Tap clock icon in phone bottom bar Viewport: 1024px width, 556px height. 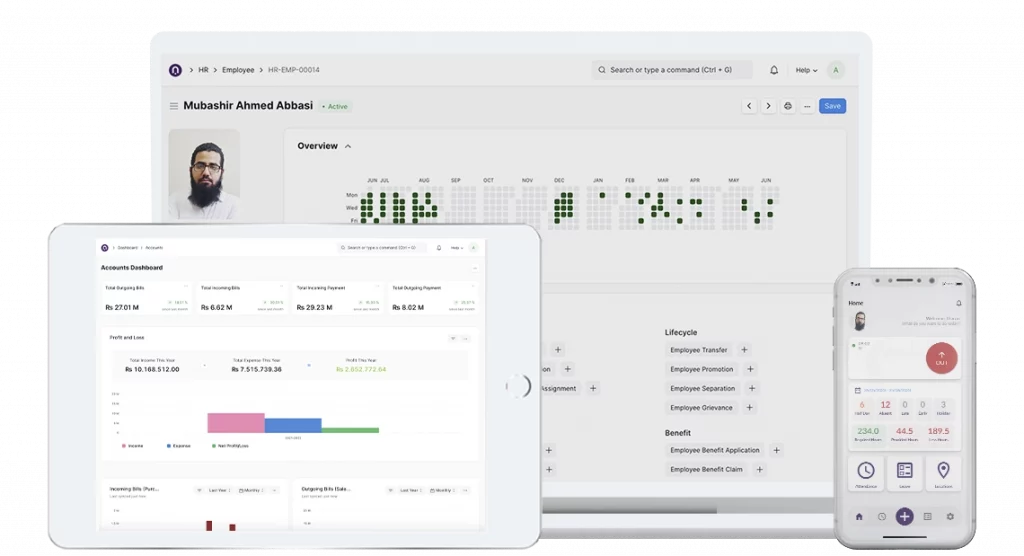(882, 517)
